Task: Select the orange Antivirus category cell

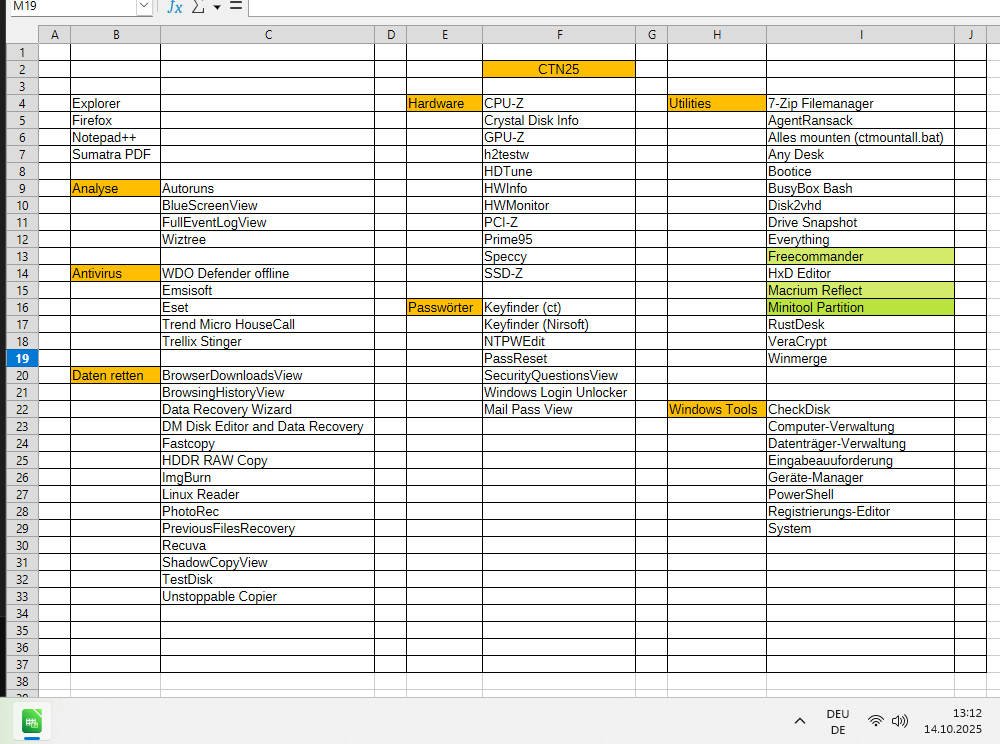Action: coord(115,274)
